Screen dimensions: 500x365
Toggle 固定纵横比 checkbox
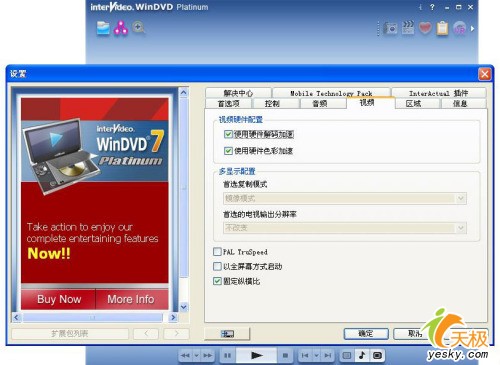(x=217, y=281)
